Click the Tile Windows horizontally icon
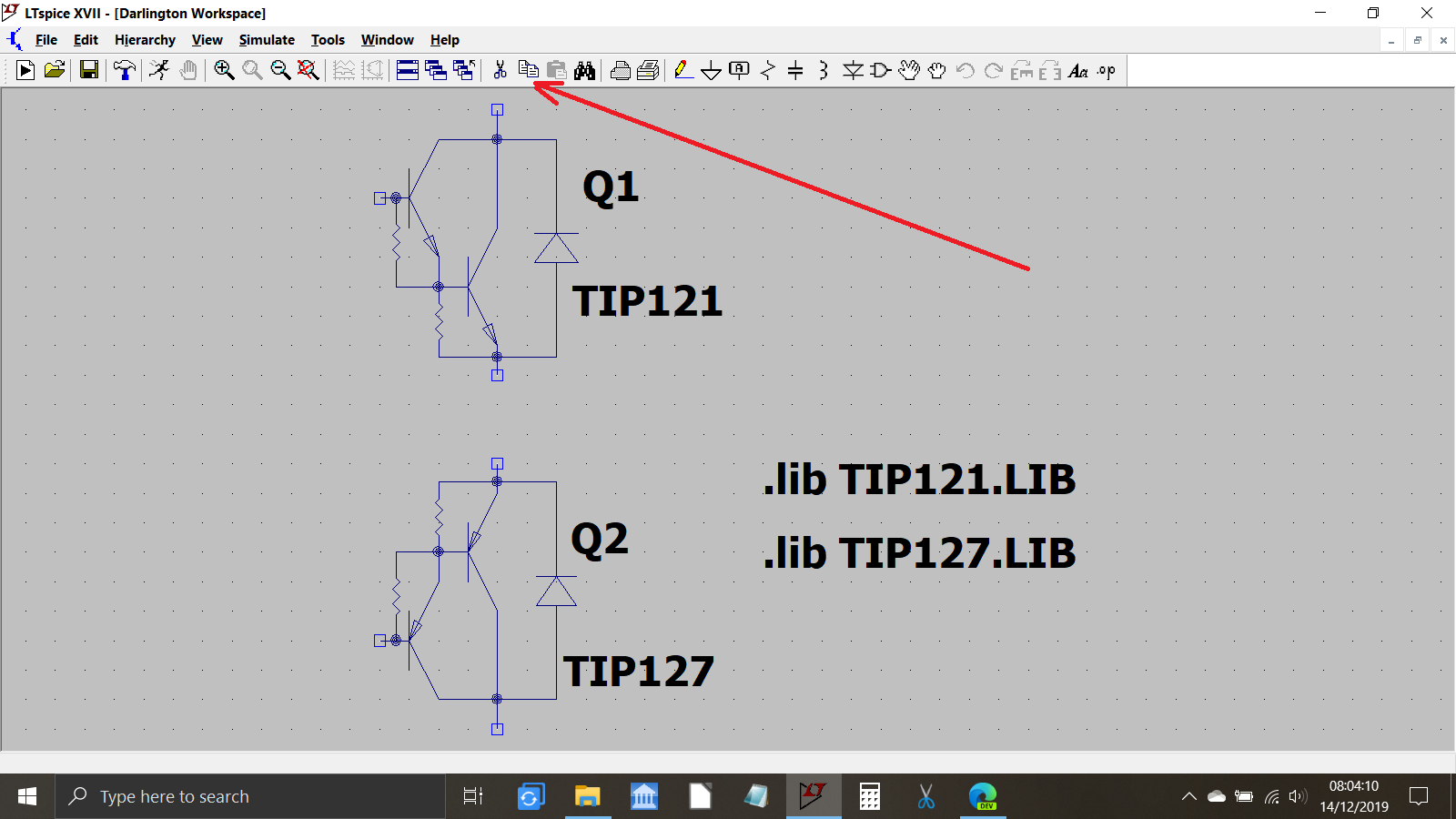Image resolution: width=1456 pixels, height=819 pixels. 408,70
